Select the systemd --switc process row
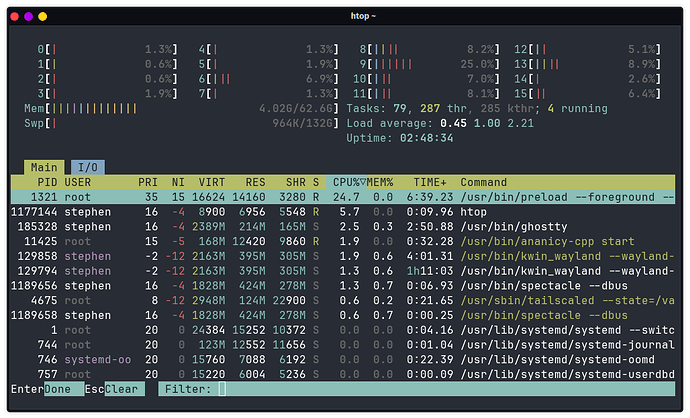690x418 pixels. coord(343,330)
